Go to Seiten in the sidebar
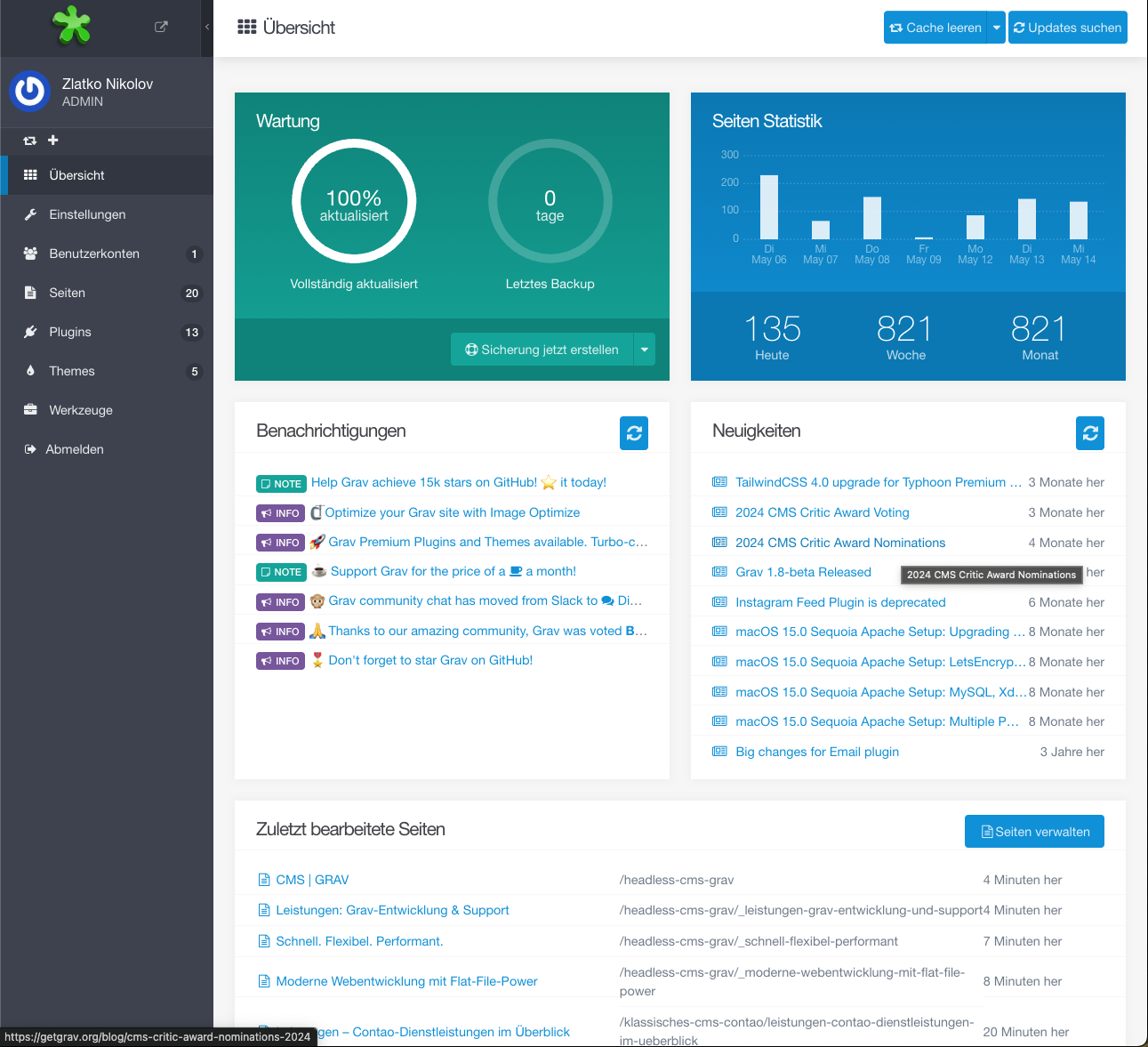Screen dimensions: 1148x1047 [x=107, y=293]
